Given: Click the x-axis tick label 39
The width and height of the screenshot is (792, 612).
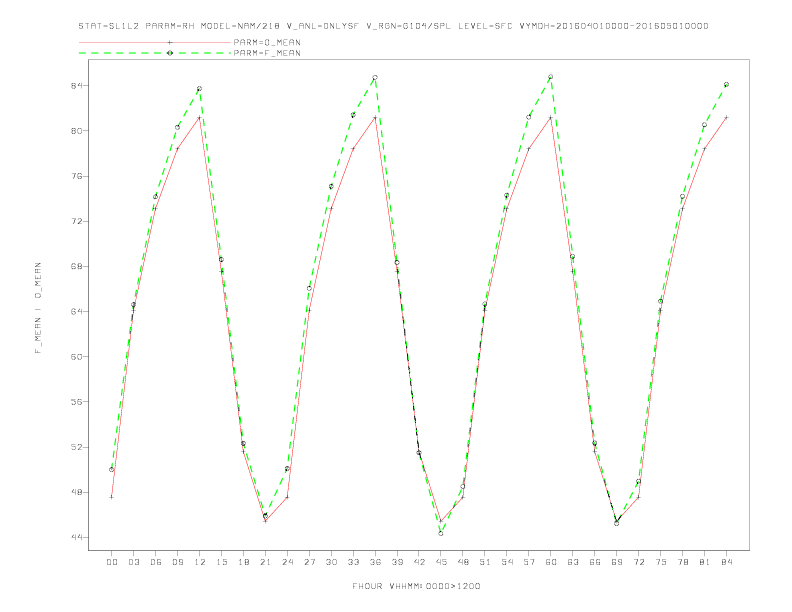Looking at the screenshot, I should [x=397, y=562].
